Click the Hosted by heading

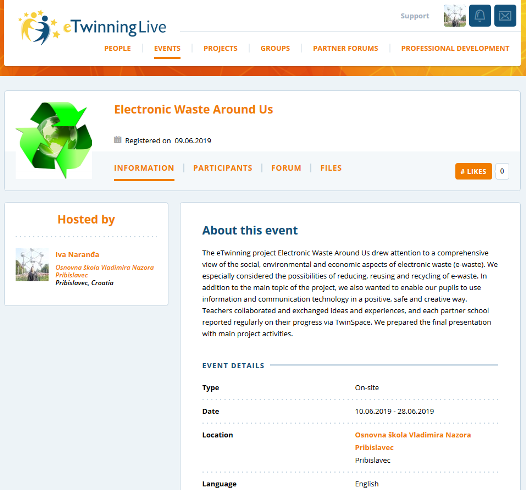[86, 220]
